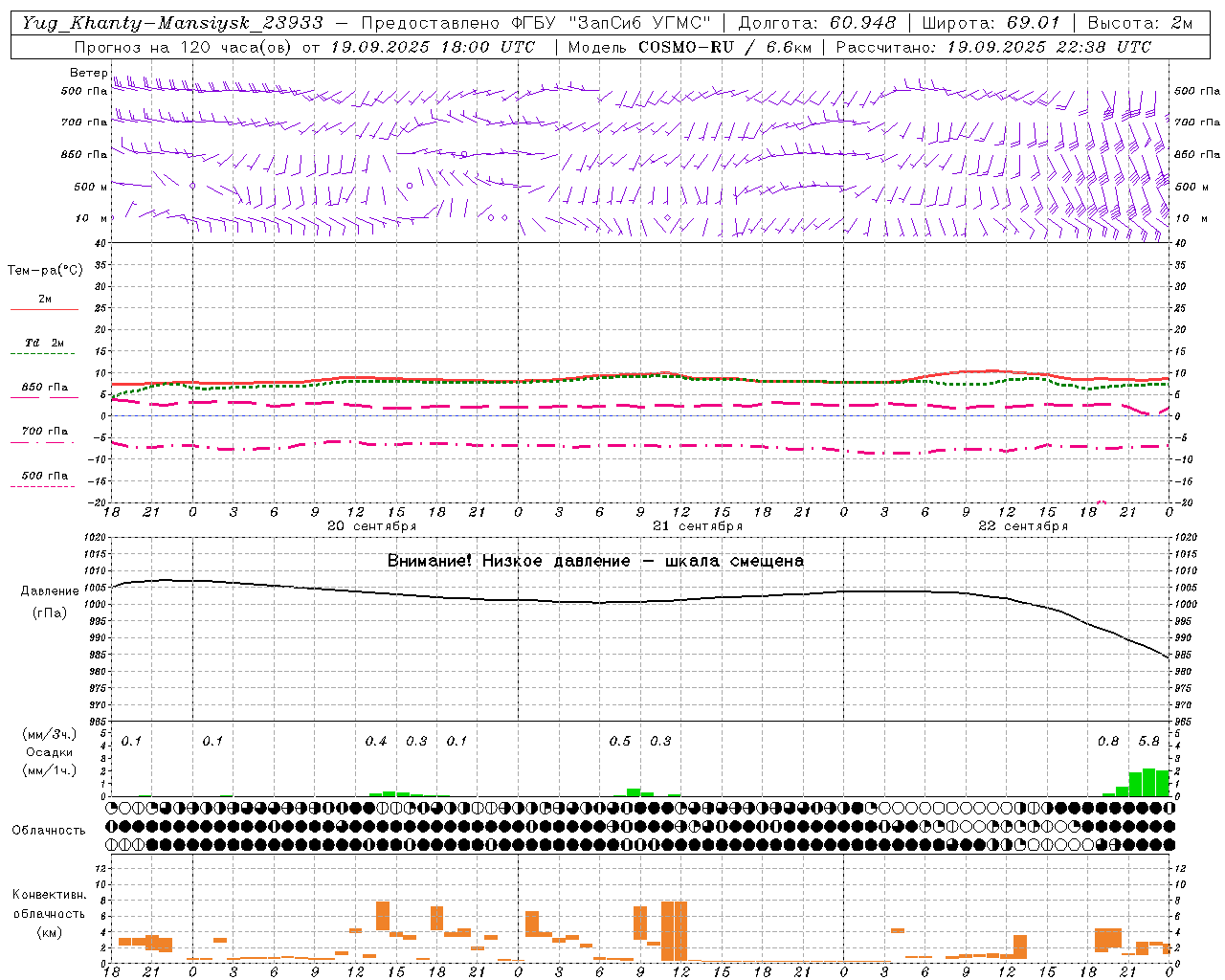Click the 5.8 three-hour precipitation value

tap(1149, 742)
